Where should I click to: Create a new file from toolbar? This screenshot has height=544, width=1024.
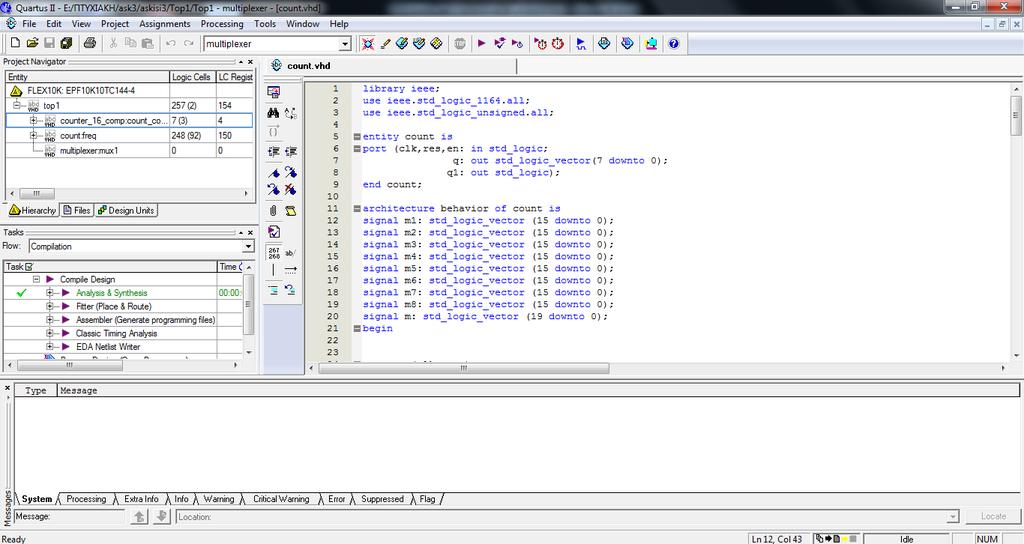[15, 43]
